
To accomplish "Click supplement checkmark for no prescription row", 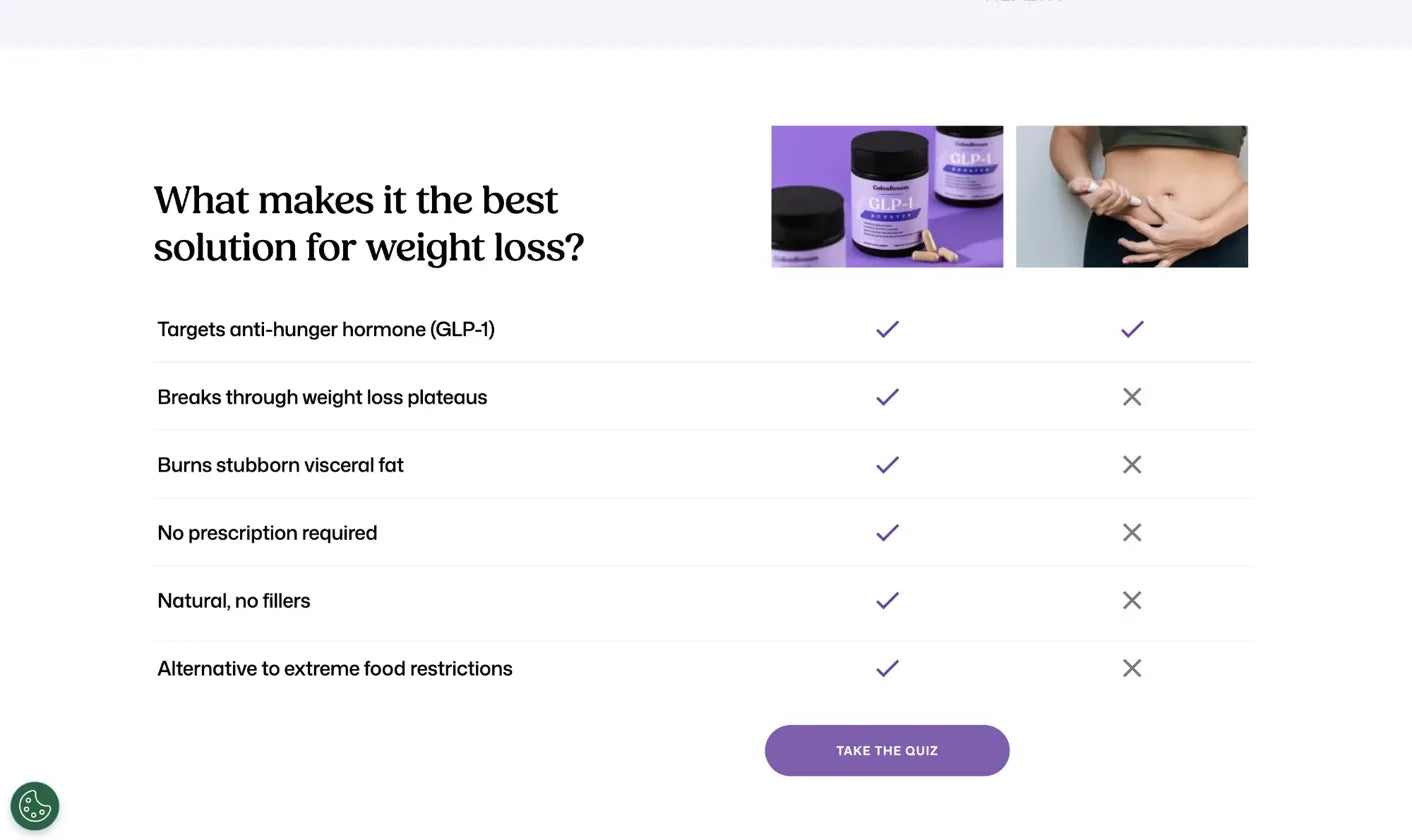I will (887, 533).
